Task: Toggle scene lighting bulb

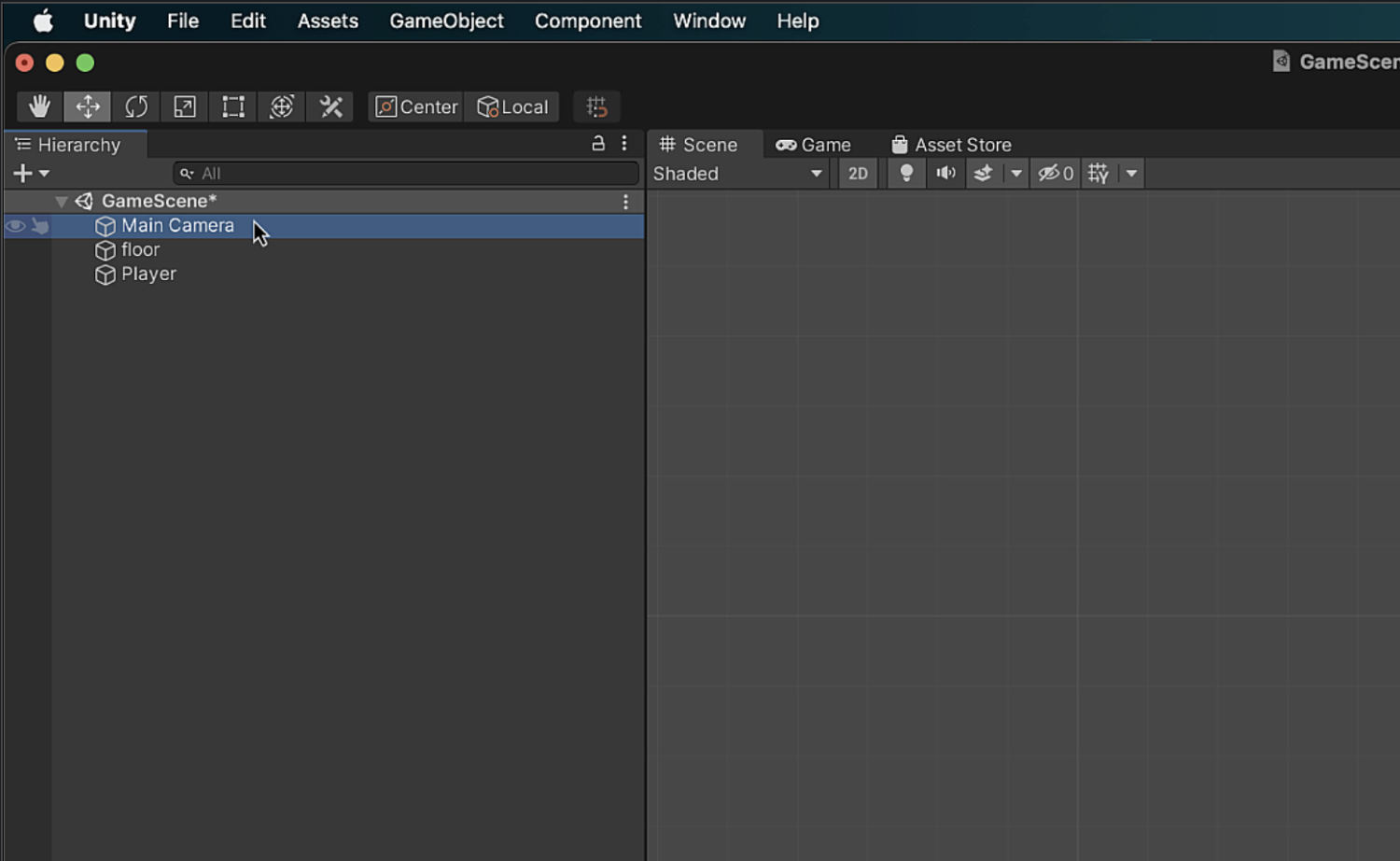Action: click(x=906, y=174)
